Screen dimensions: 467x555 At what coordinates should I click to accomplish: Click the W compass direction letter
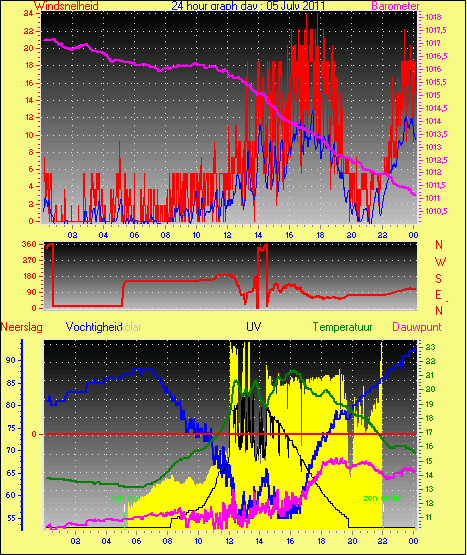(440, 262)
